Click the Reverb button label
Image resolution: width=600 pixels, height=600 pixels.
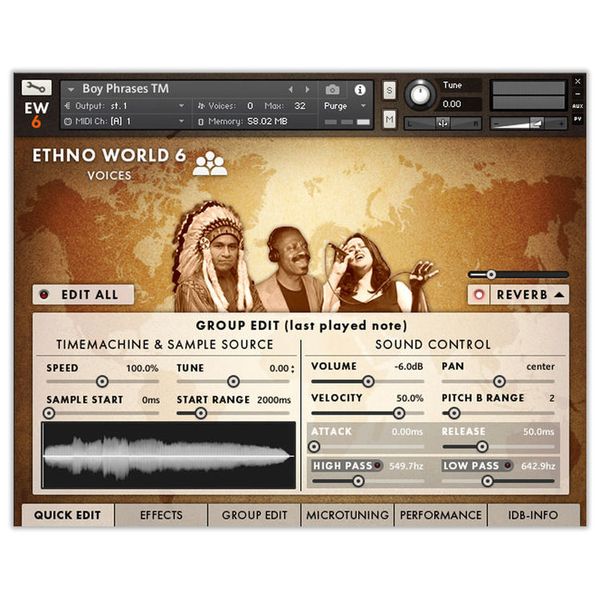pyautogui.click(x=522, y=295)
